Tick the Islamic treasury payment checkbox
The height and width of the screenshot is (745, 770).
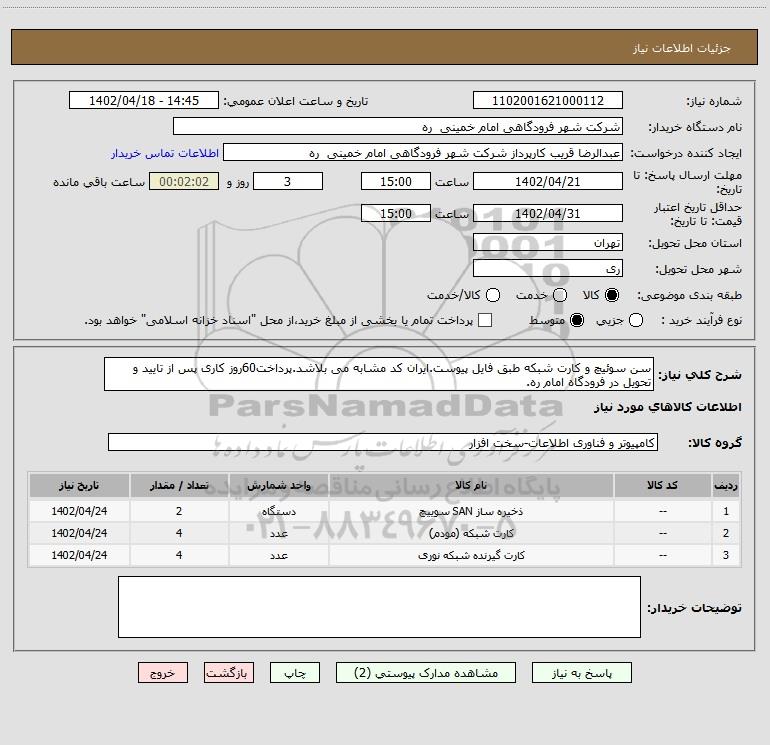pos(485,320)
